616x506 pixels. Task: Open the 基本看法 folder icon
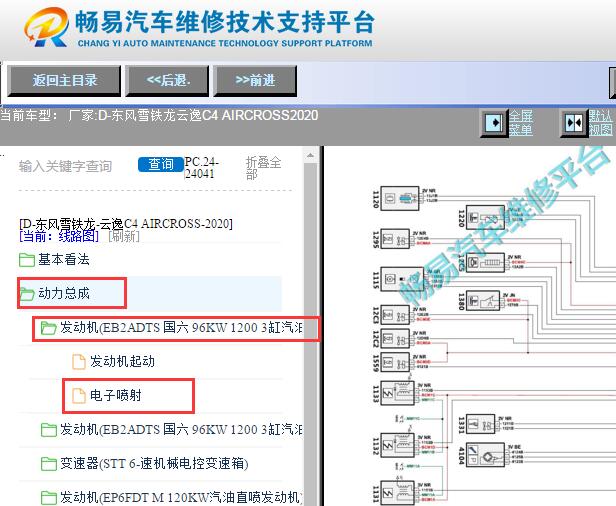click(26, 259)
